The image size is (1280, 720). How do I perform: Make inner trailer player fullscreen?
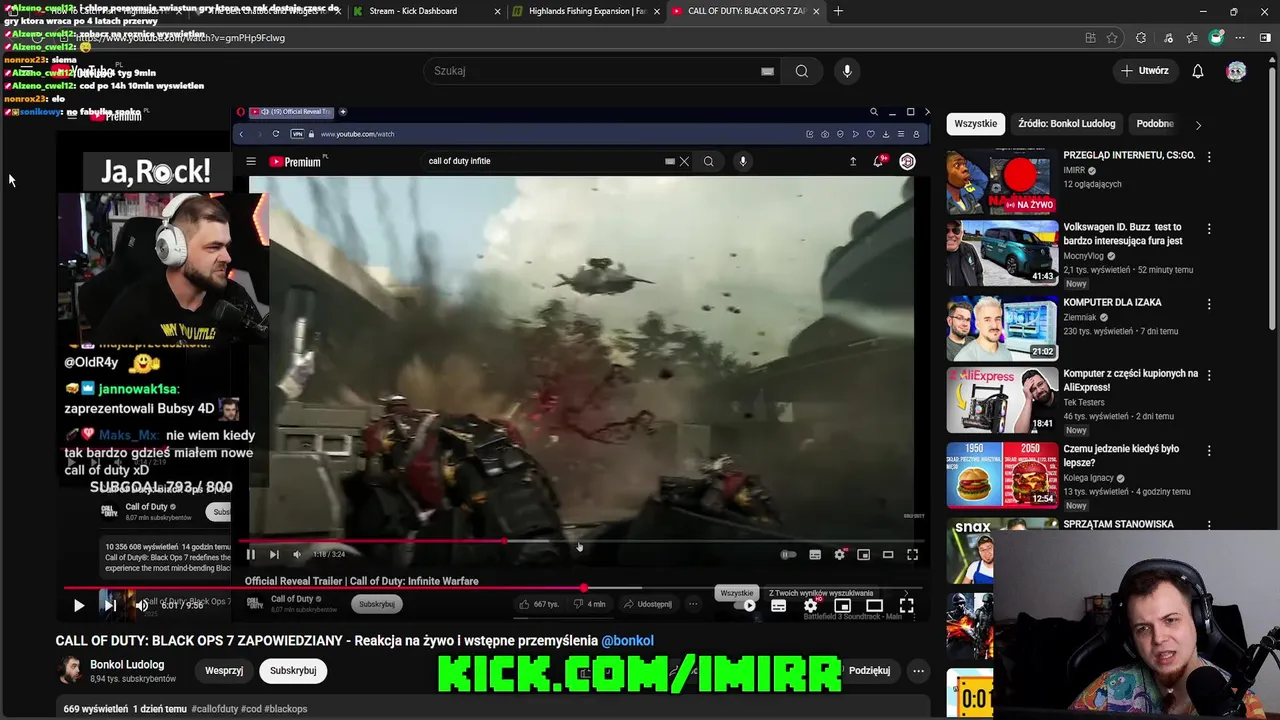(x=912, y=554)
